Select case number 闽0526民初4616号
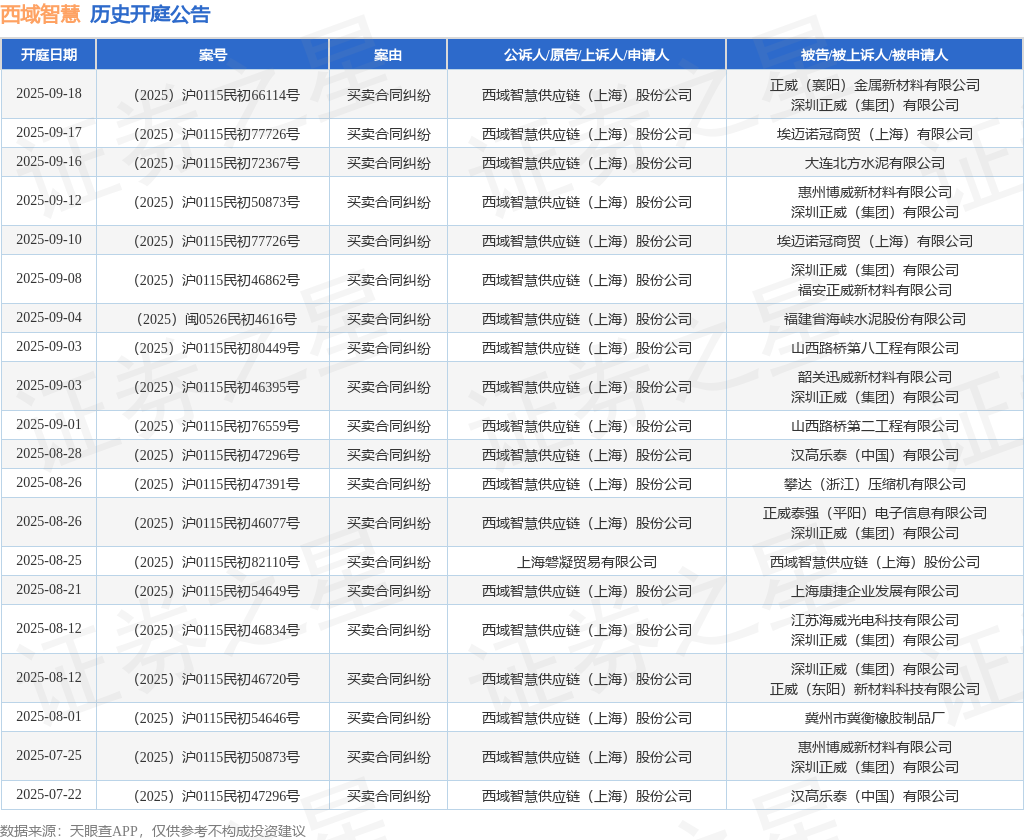1024x840 pixels. tap(216, 319)
